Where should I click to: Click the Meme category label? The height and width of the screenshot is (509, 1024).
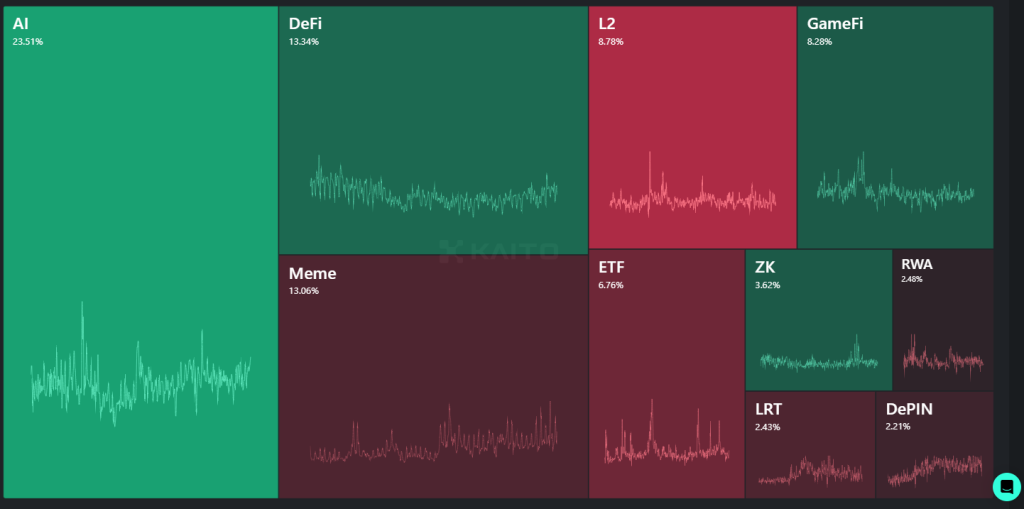point(312,273)
